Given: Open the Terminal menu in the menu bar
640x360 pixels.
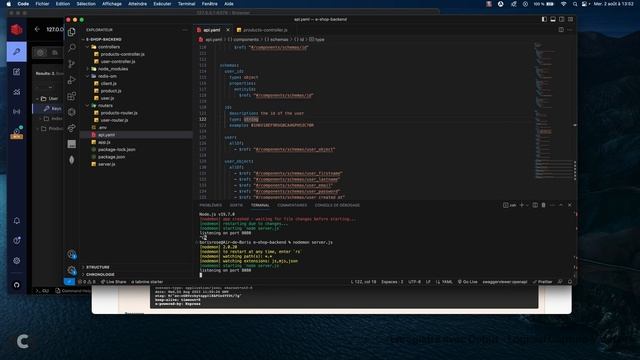Looking at the screenshot, I should (187, 4).
